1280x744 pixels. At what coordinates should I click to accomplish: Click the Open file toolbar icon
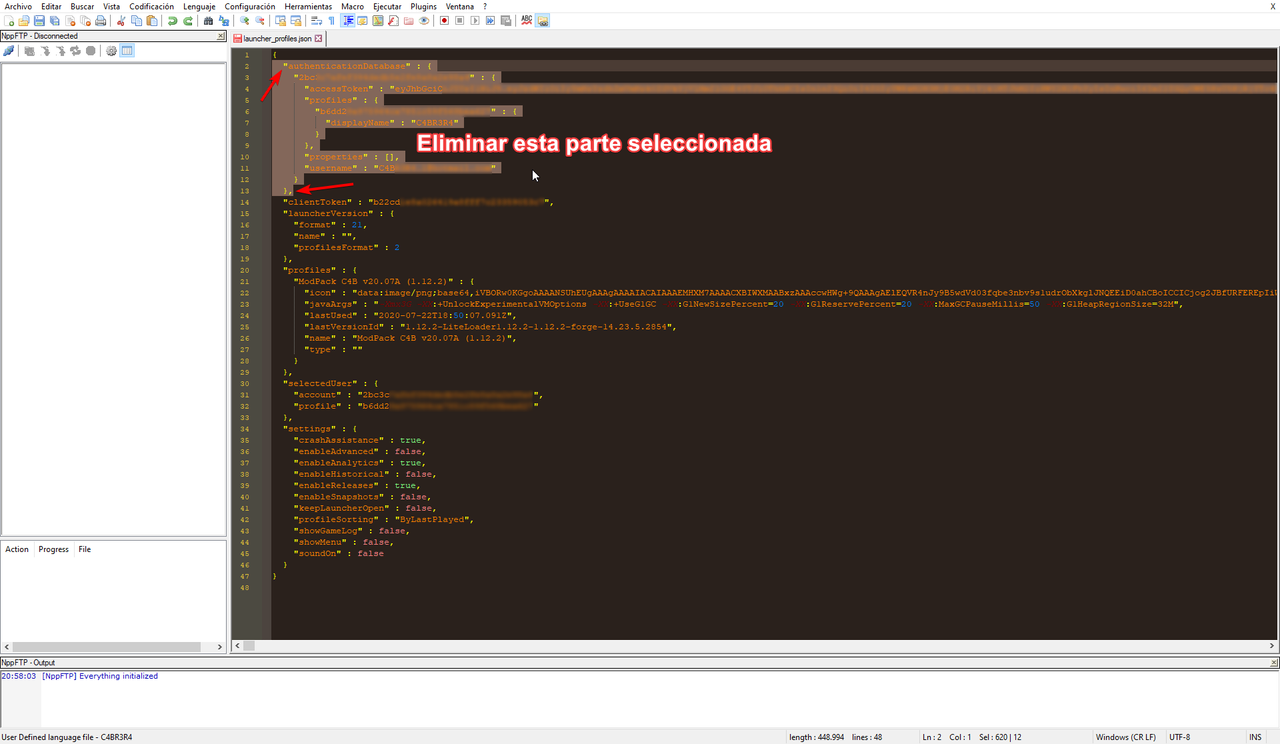click(x=23, y=20)
